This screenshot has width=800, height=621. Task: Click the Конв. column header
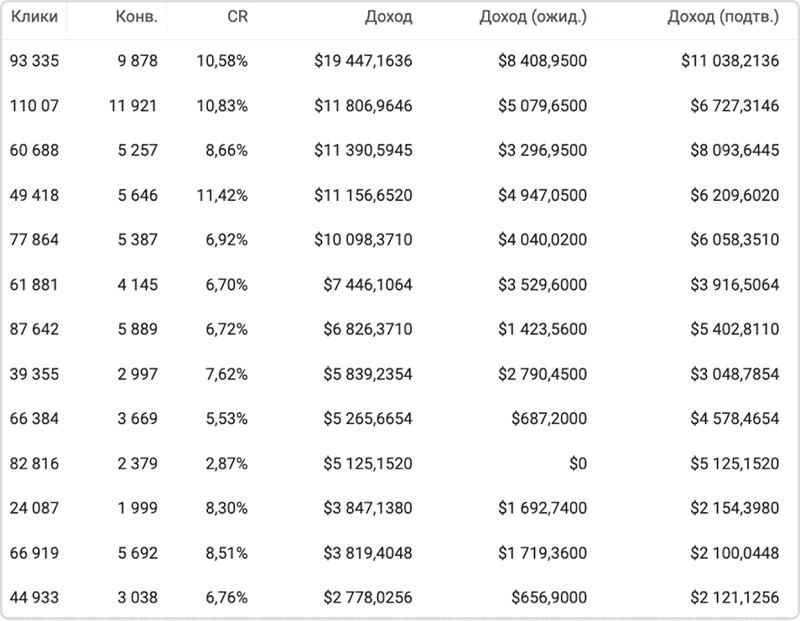(136, 17)
